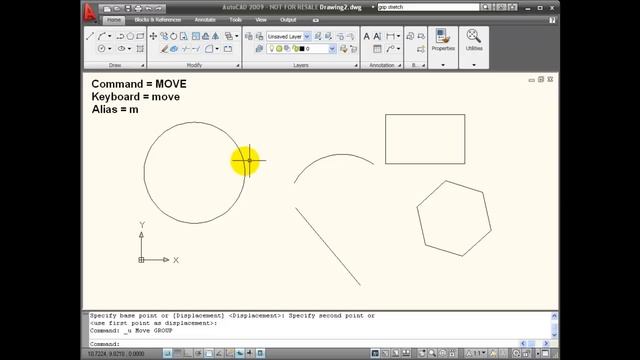Click the Trim tool in Modify panel

tap(186, 49)
